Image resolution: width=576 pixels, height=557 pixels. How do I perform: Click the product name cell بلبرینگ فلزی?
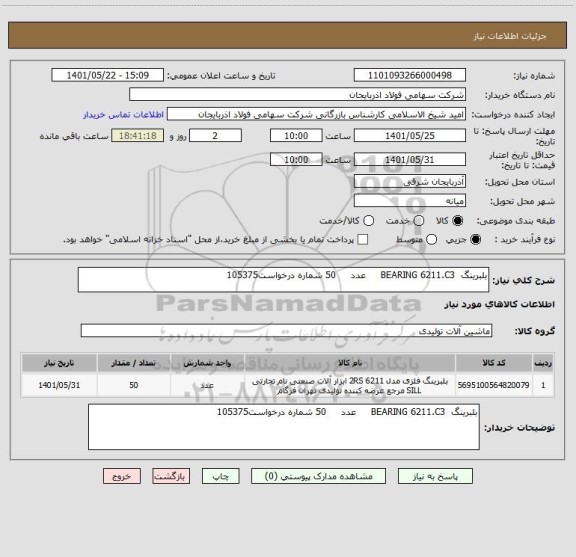350,385
